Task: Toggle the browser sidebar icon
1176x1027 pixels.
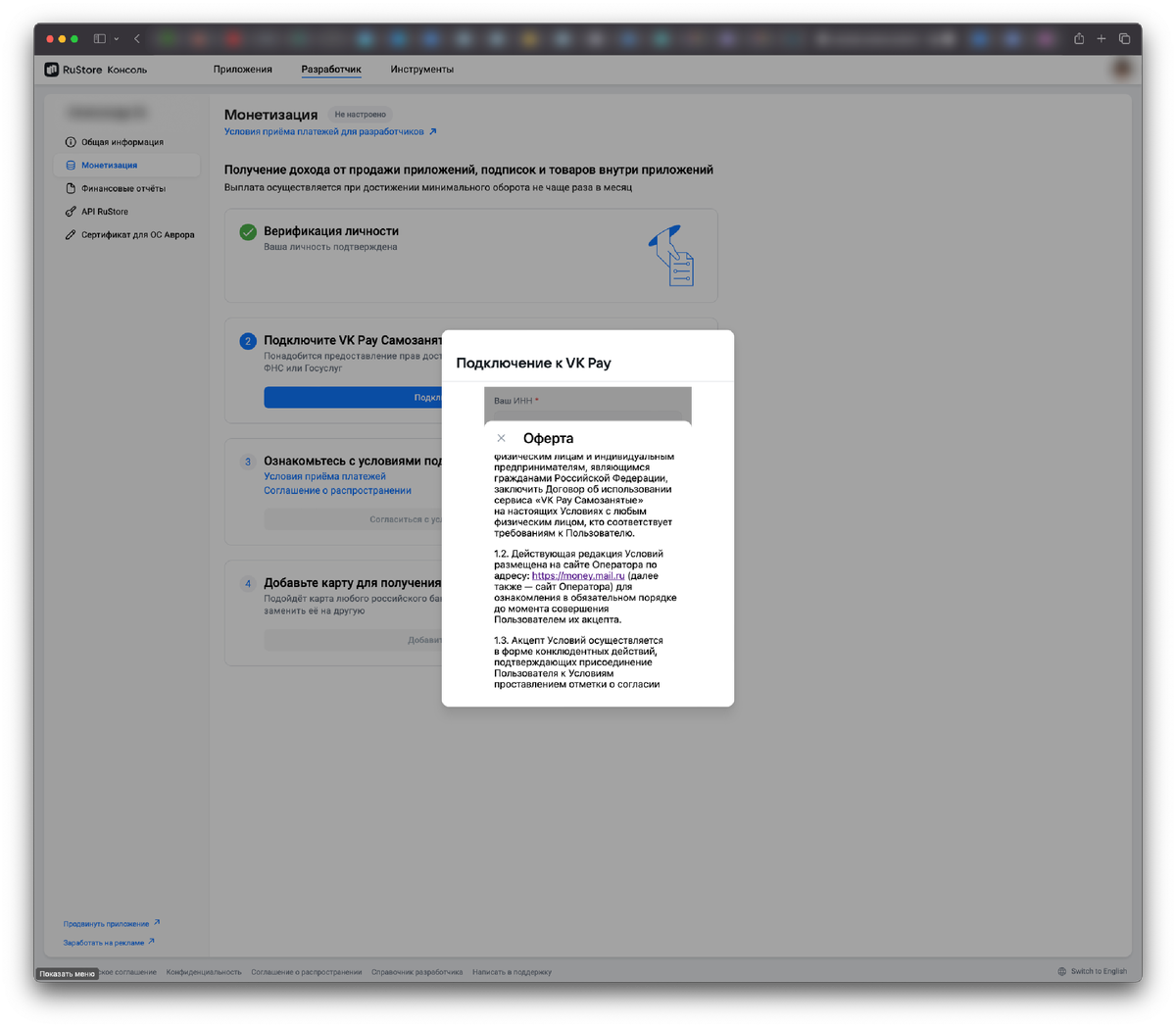Action: point(100,39)
